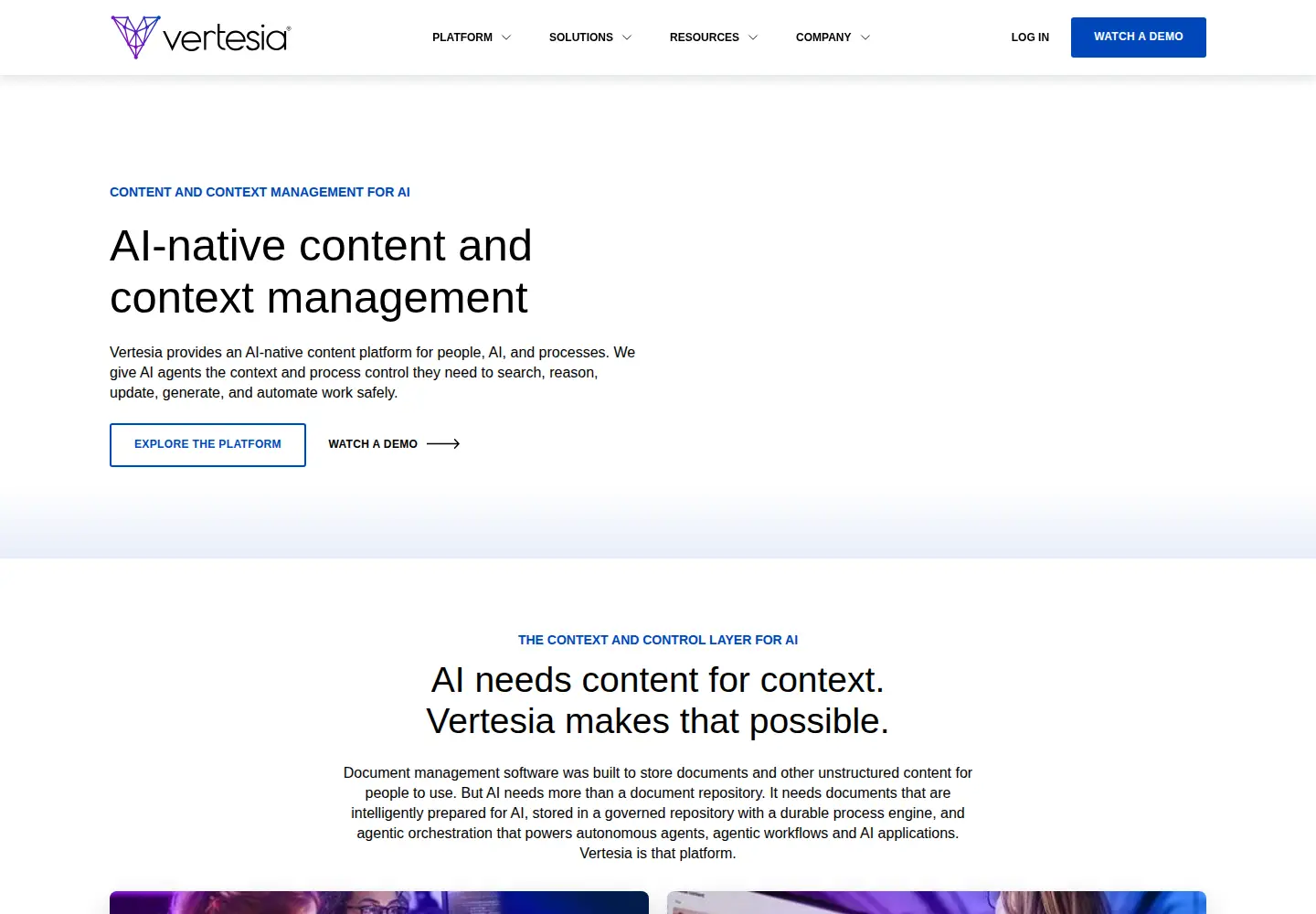
Task: Click the "Content and Context Management for AI" tagline
Action: pos(260,192)
